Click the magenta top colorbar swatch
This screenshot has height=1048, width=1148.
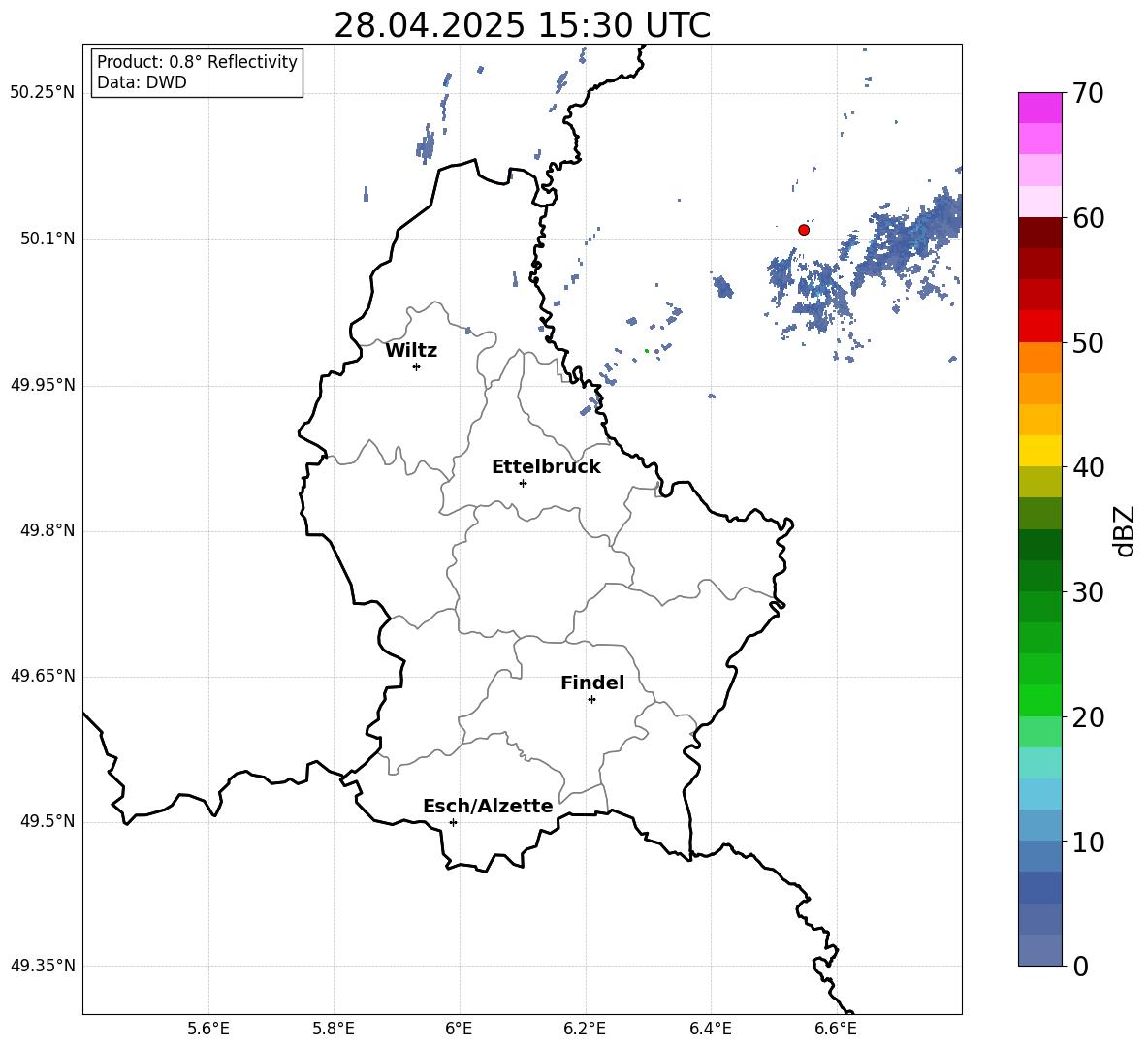coord(1039,108)
